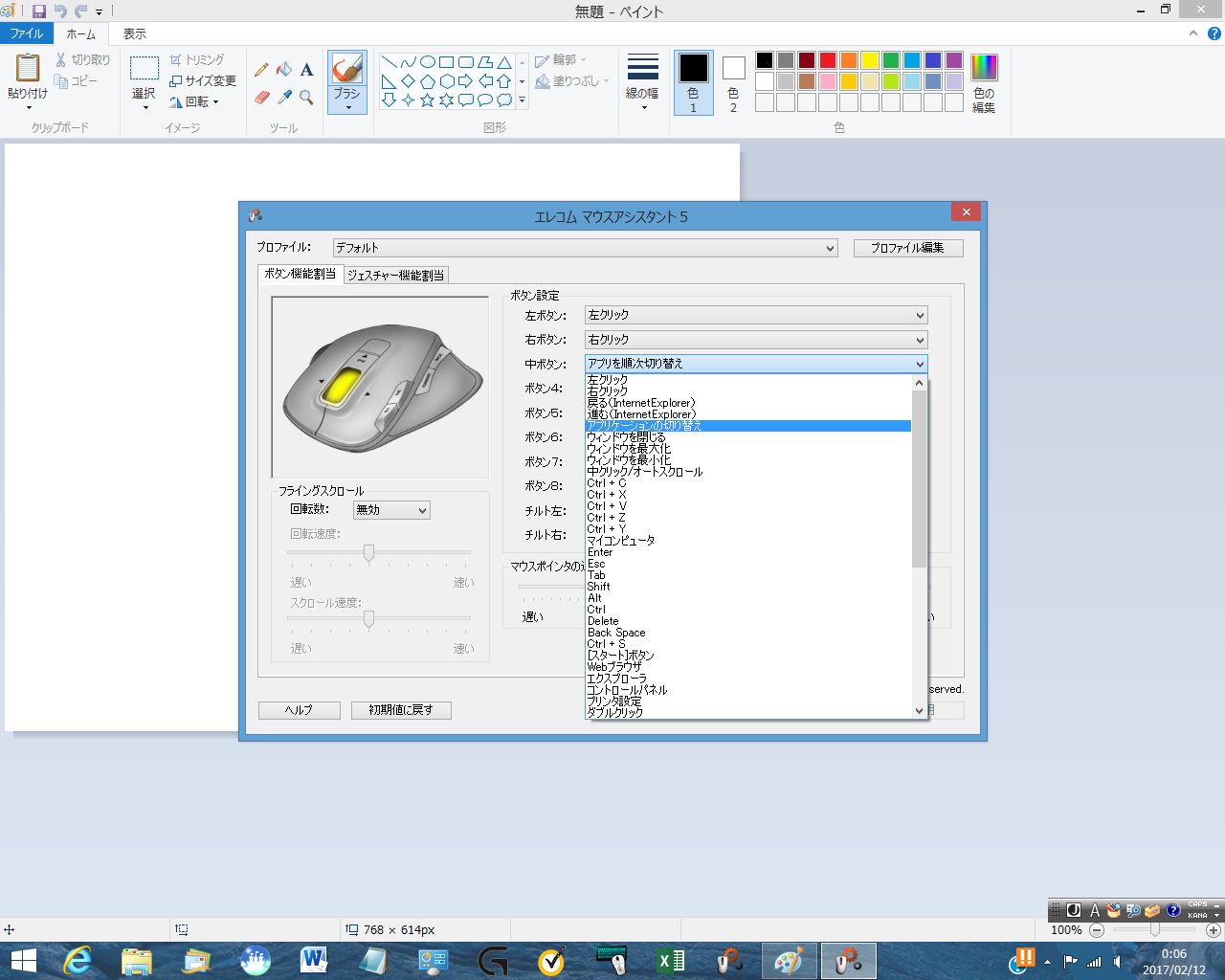Expand the プロファイル デフォルト dropdown
The width and height of the screenshot is (1225, 980).
585,248
